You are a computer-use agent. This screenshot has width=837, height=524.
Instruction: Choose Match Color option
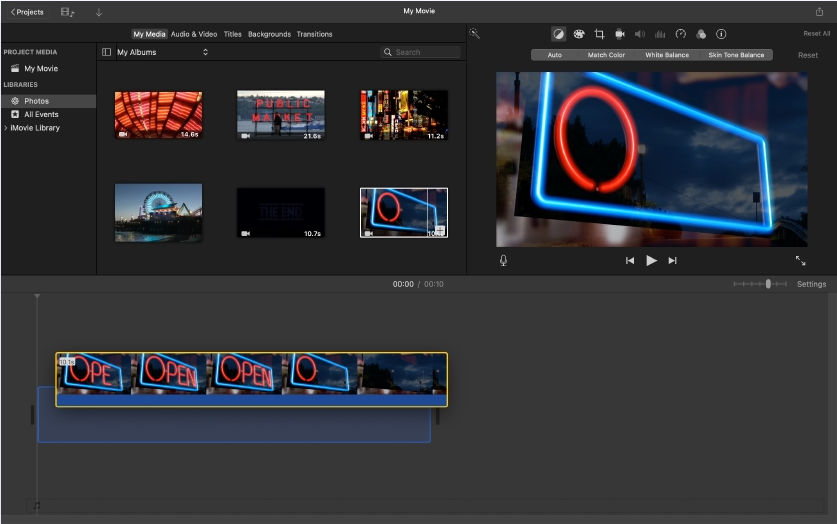pos(606,55)
